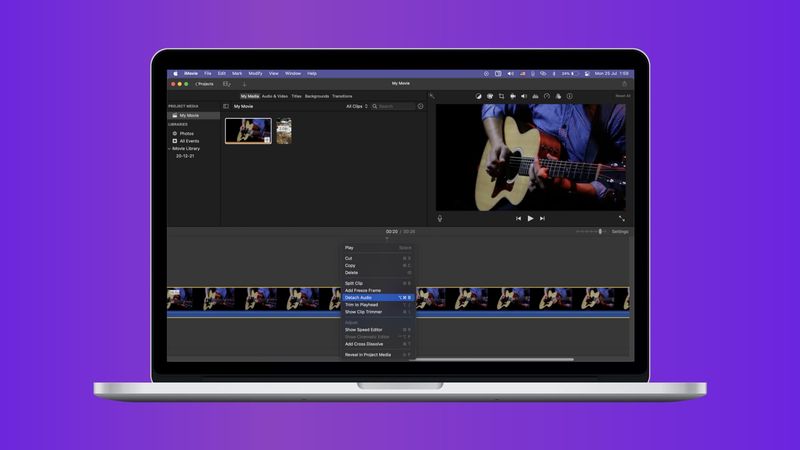Click the media library list toggle icon in toolbar

pyautogui.click(x=227, y=84)
